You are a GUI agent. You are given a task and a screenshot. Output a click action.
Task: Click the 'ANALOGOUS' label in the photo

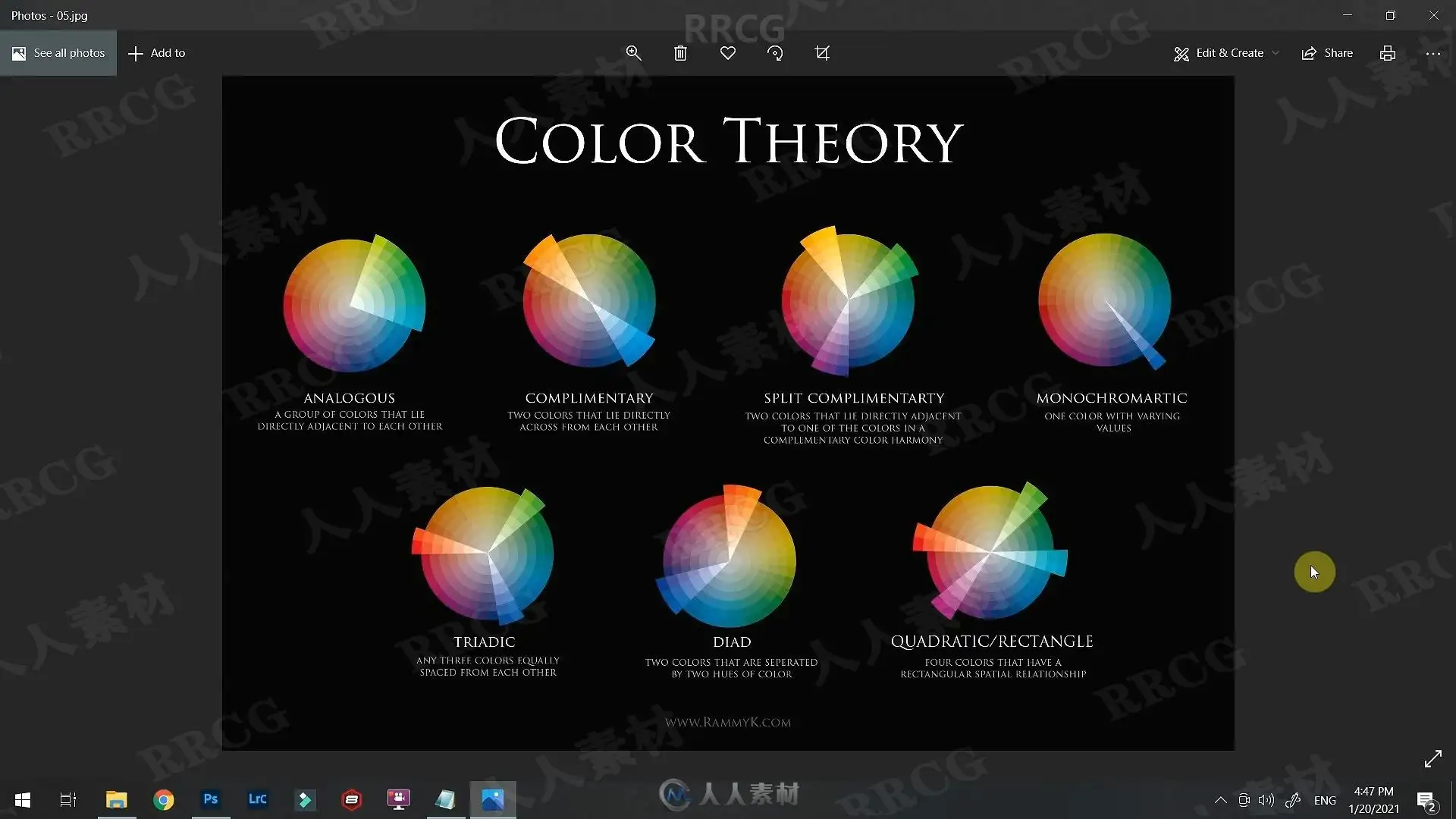pyautogui.click(x=350, y=398)
